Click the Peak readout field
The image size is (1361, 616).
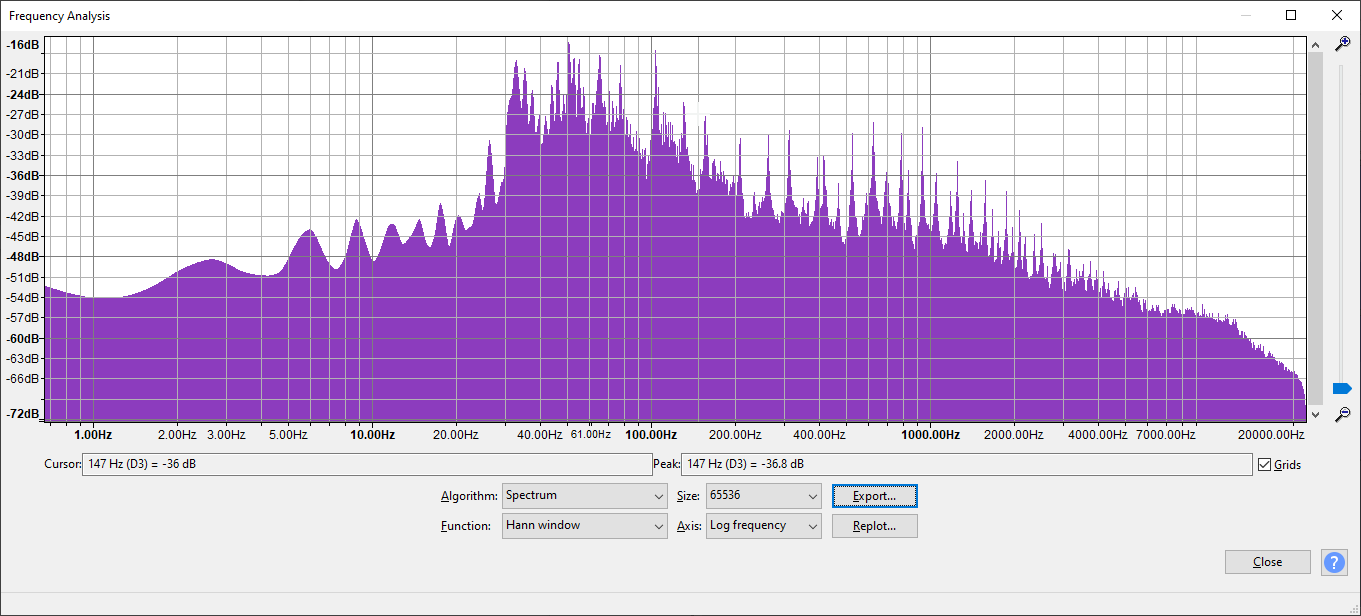965,465
